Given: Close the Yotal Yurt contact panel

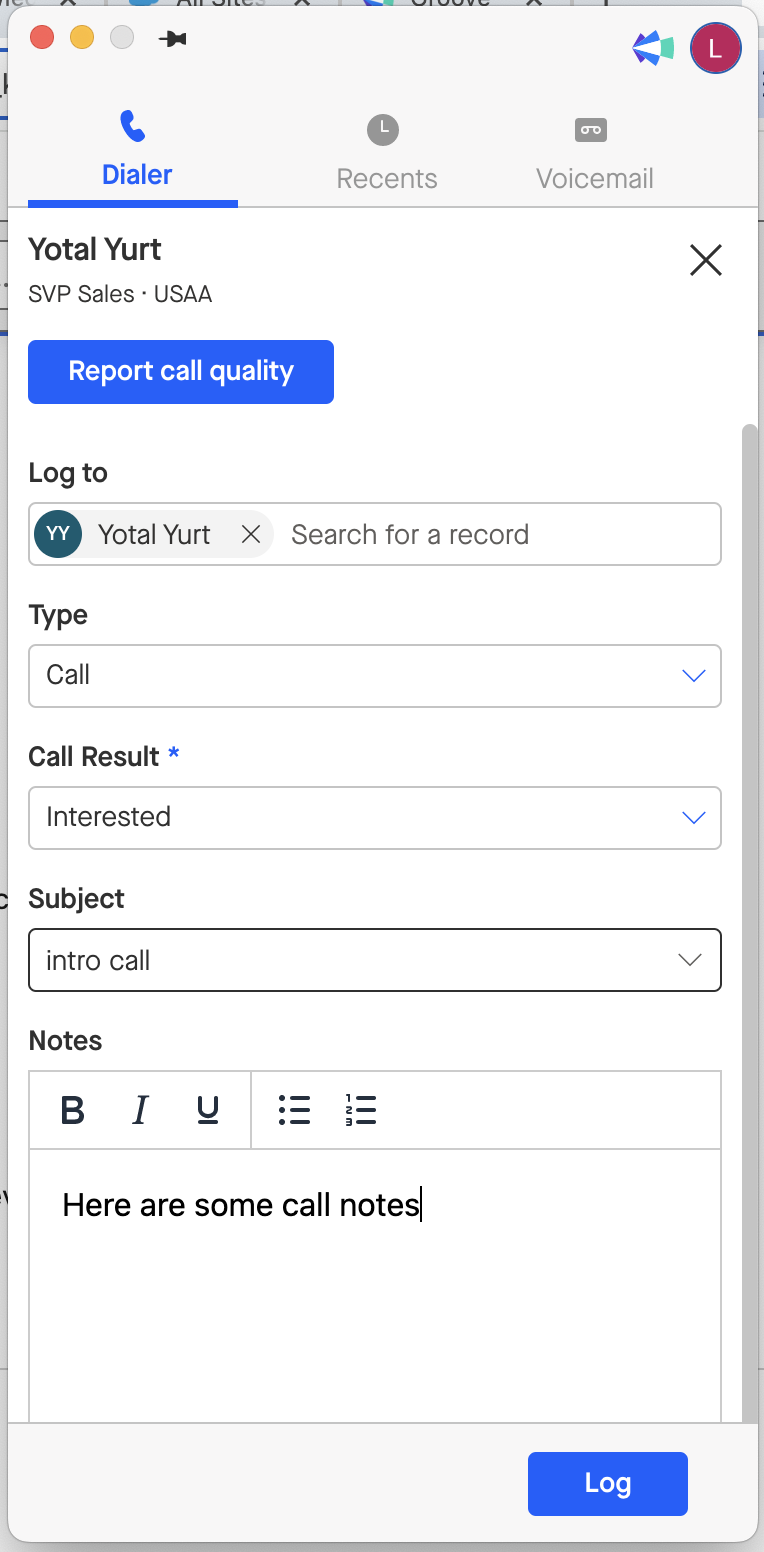Looking at the screenshot, I should click(705, 261).
